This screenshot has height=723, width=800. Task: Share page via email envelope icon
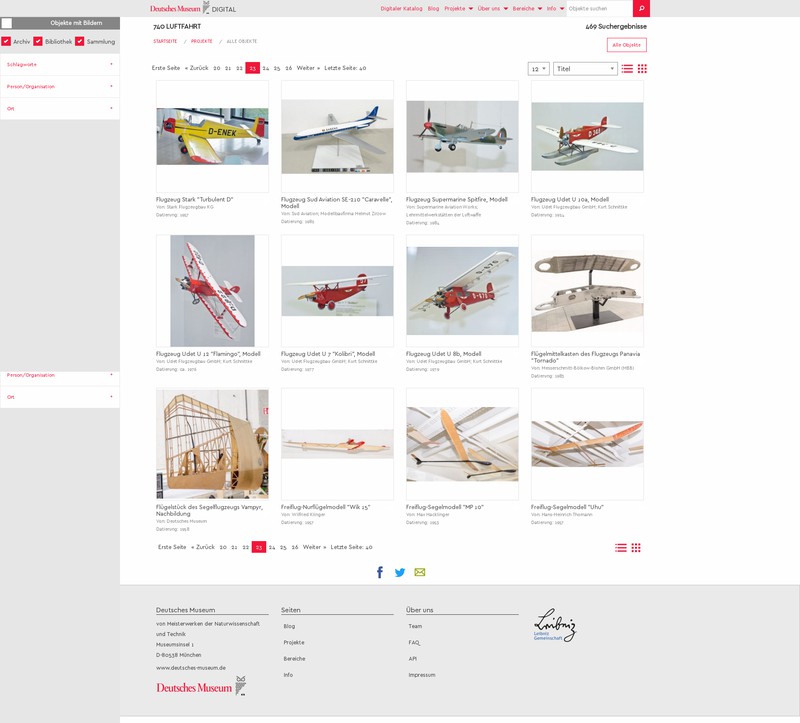pos(420,572)
